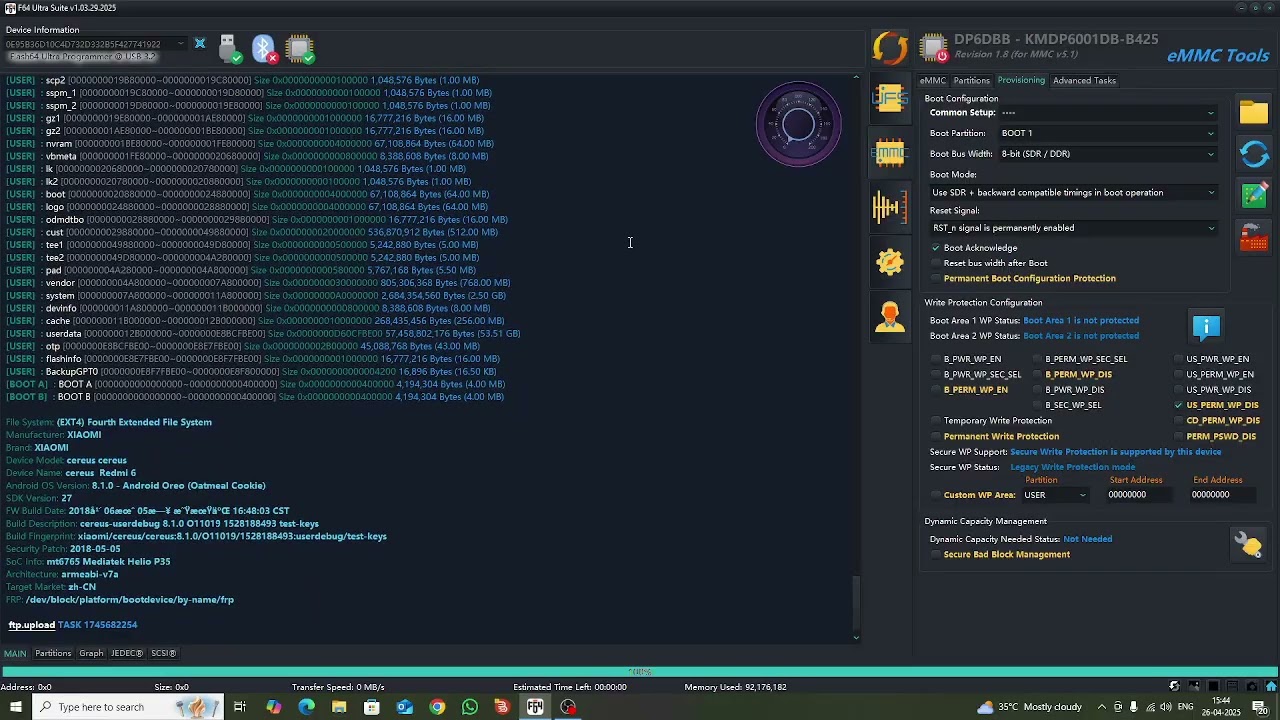Open Microsoft Edge from the taskbar
Image resolution: width=1280 pixels, height=720 pixels.
[306, 707]
